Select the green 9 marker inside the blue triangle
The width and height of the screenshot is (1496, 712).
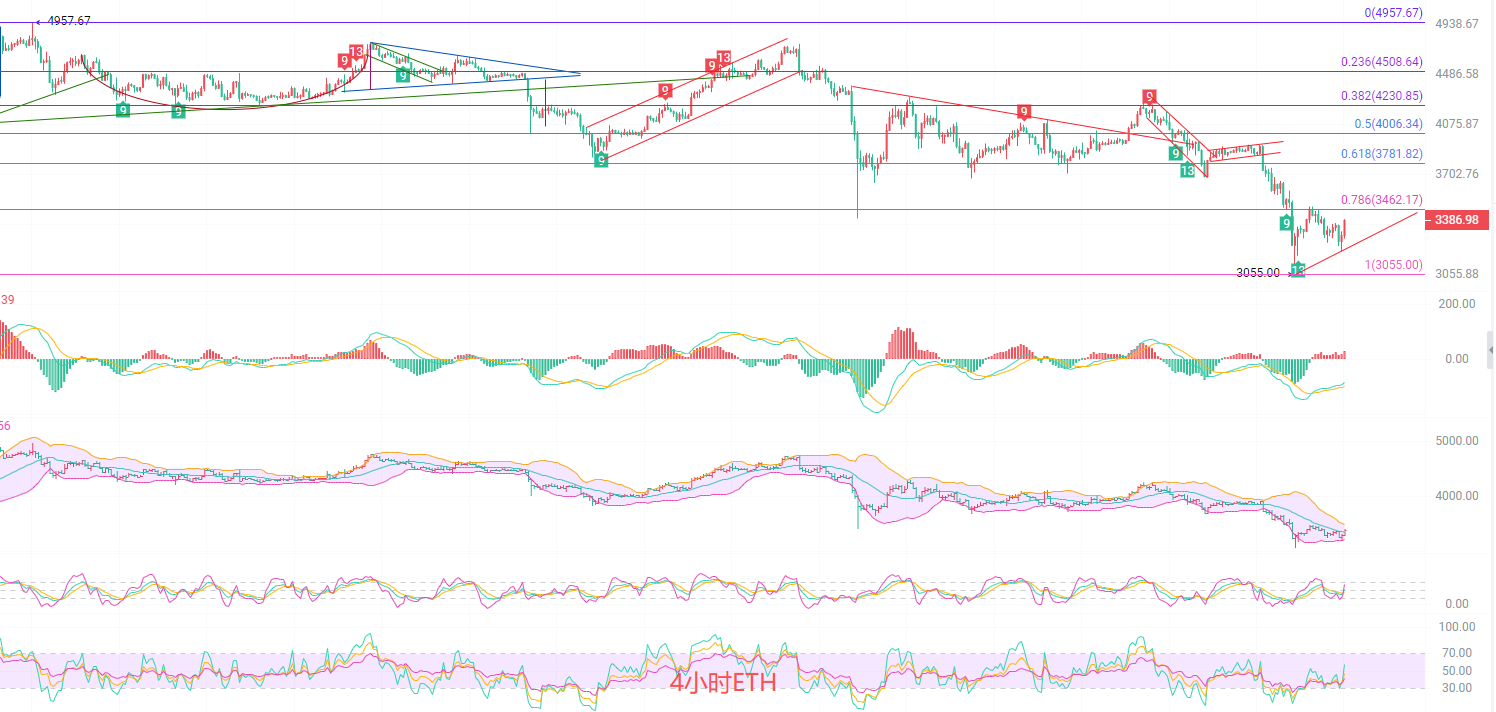pyautogui.click(x=402, y=75)
